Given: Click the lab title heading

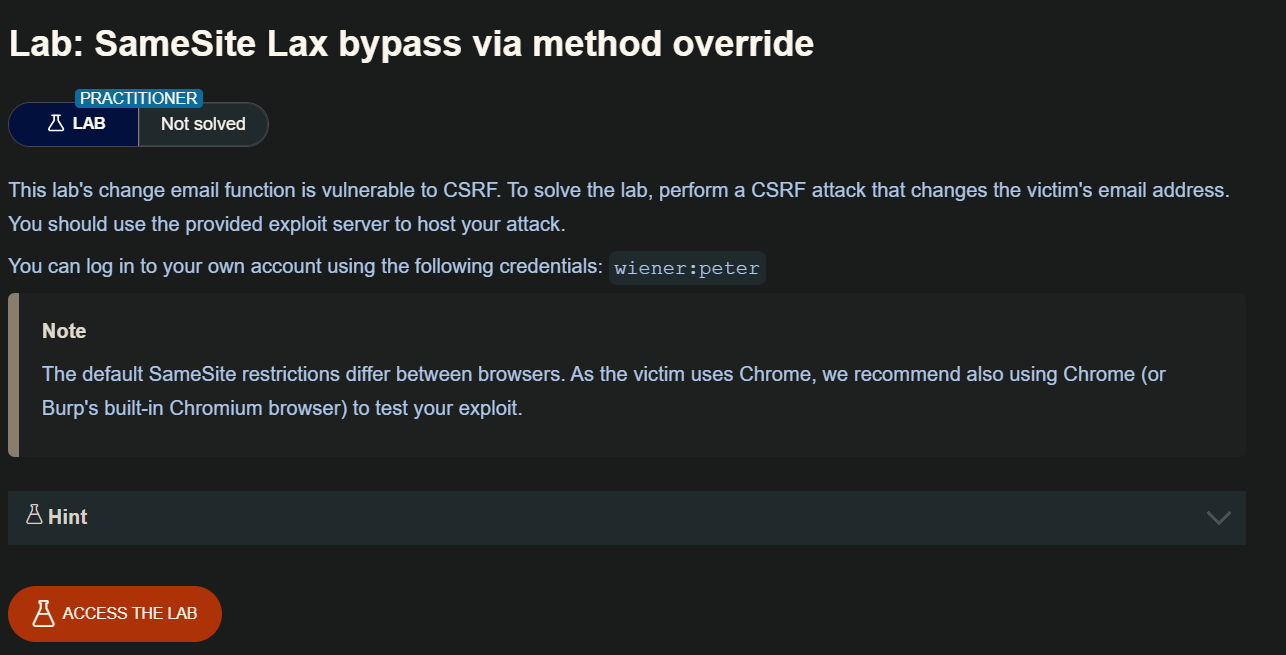Looking at the screenshot, I should pos(411,44).
